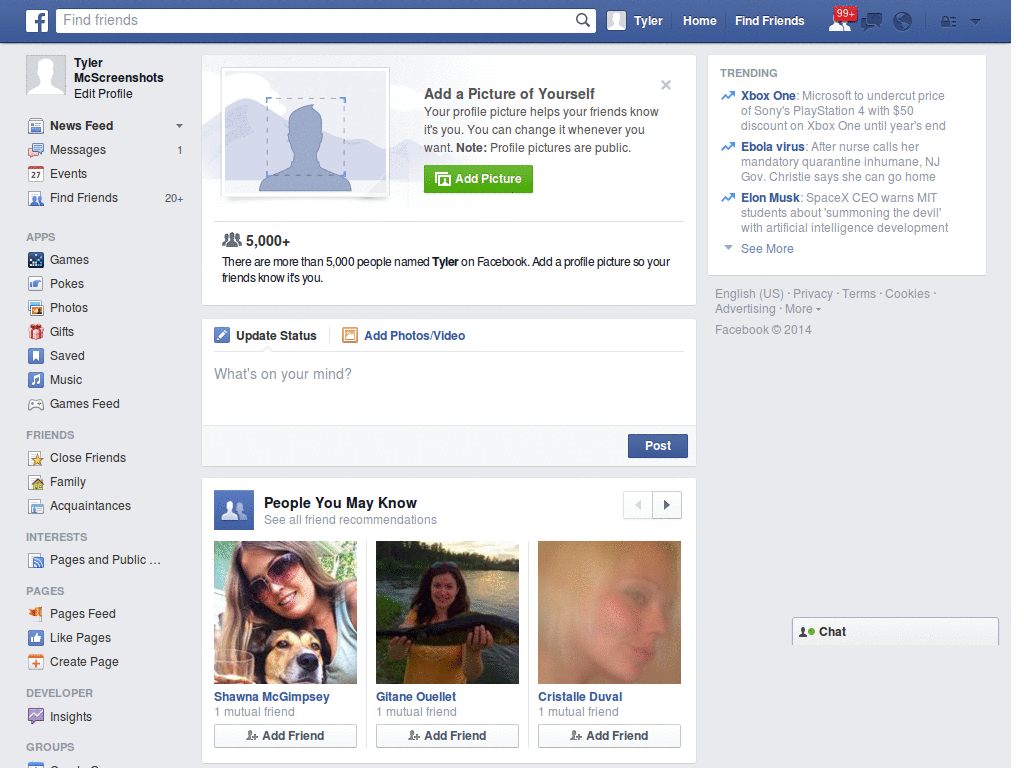1024x768 pixels.
Task: Open the Xbox One trending topic
Action: tap(768, 96)
